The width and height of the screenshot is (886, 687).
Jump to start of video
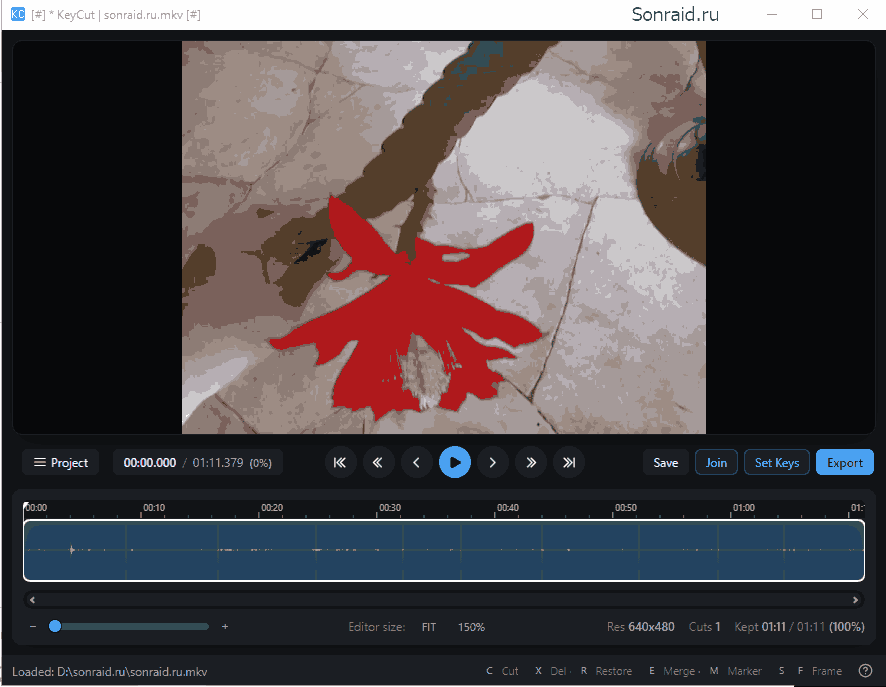[x=340, y=463]
